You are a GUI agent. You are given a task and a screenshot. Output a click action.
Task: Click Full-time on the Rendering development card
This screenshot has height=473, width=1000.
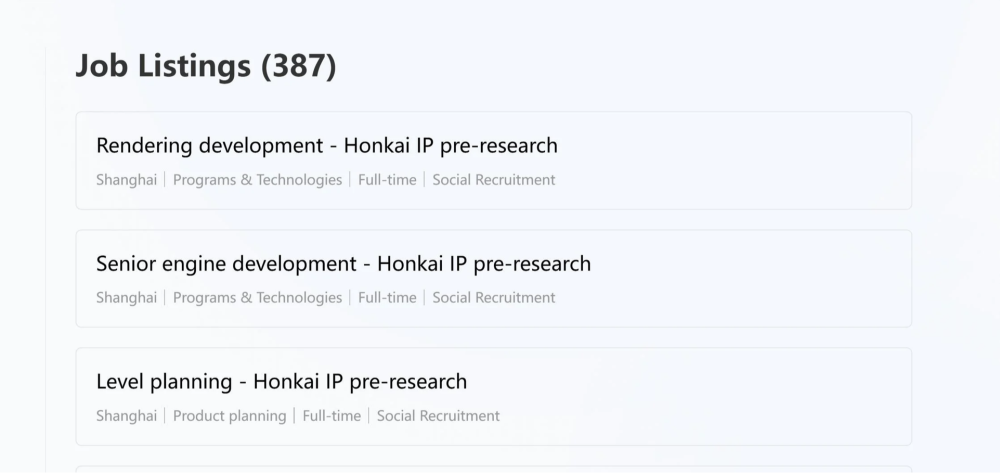[x=387, y=180]
